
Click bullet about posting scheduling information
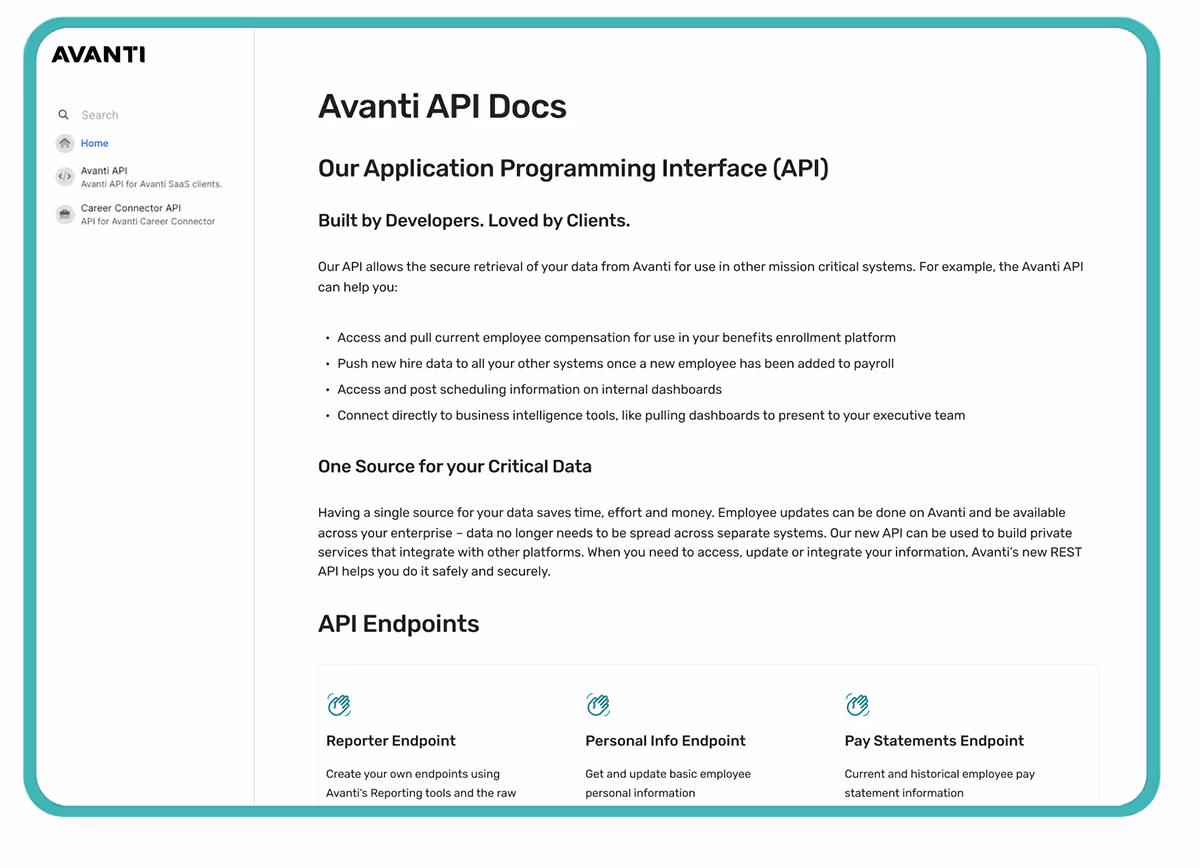pyautogui.click(x=529, y=390)
